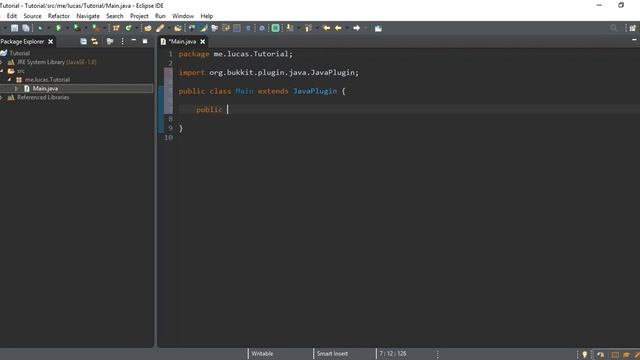Click the Save toolbar icon
Image resolution: width=640 pixels, height=360 pixels.
pyautogui.click(x=14, y=28)
